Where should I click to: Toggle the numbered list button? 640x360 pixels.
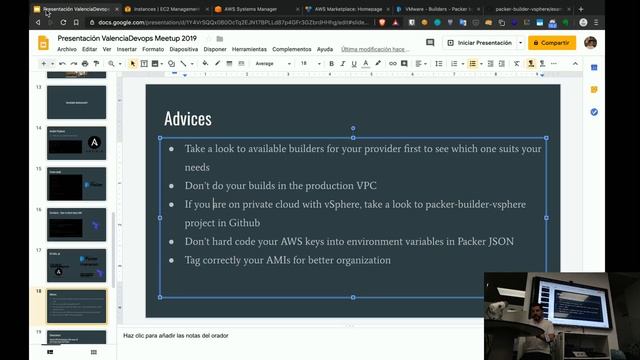pyautogui.click(x=454, y=64)
